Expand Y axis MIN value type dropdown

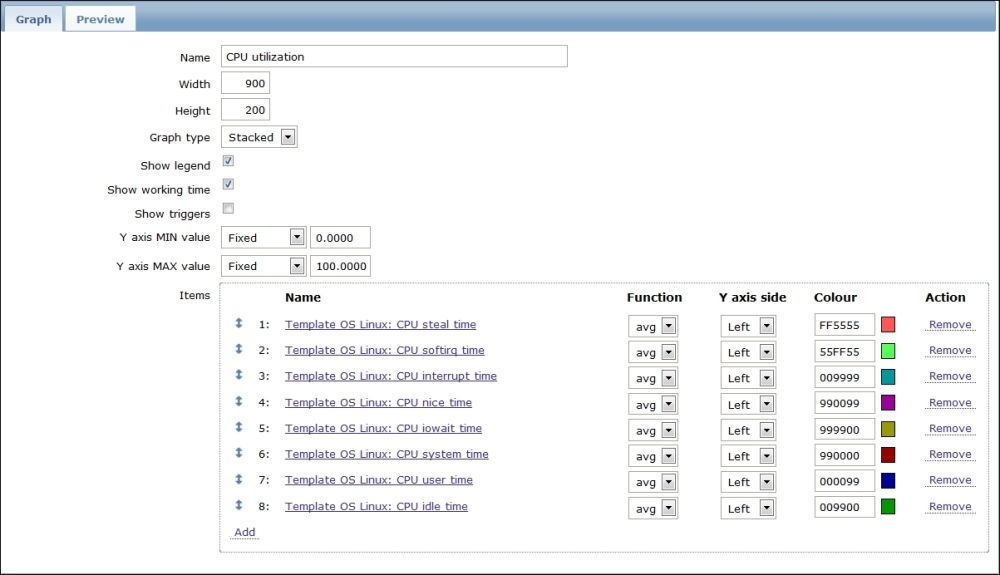pyautogui.click(x=262, y=238)
